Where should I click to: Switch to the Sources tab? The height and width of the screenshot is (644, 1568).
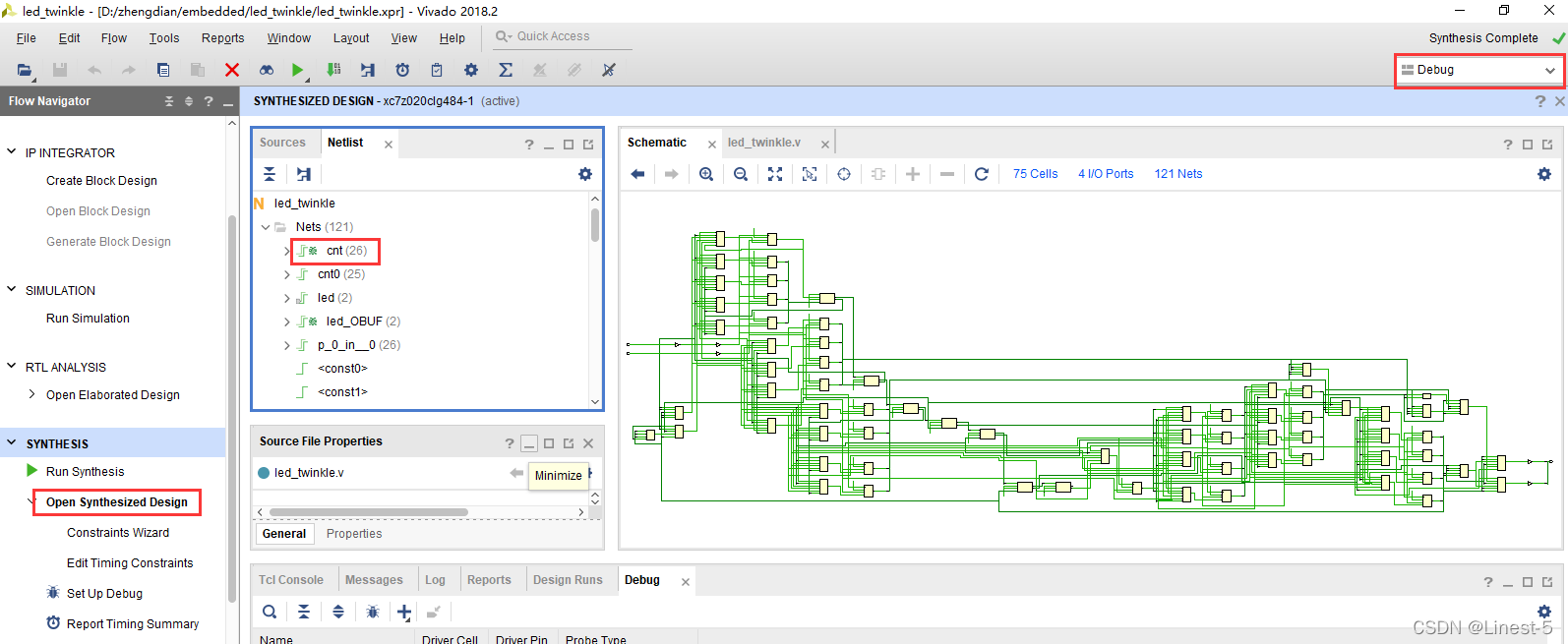(283, 143)
